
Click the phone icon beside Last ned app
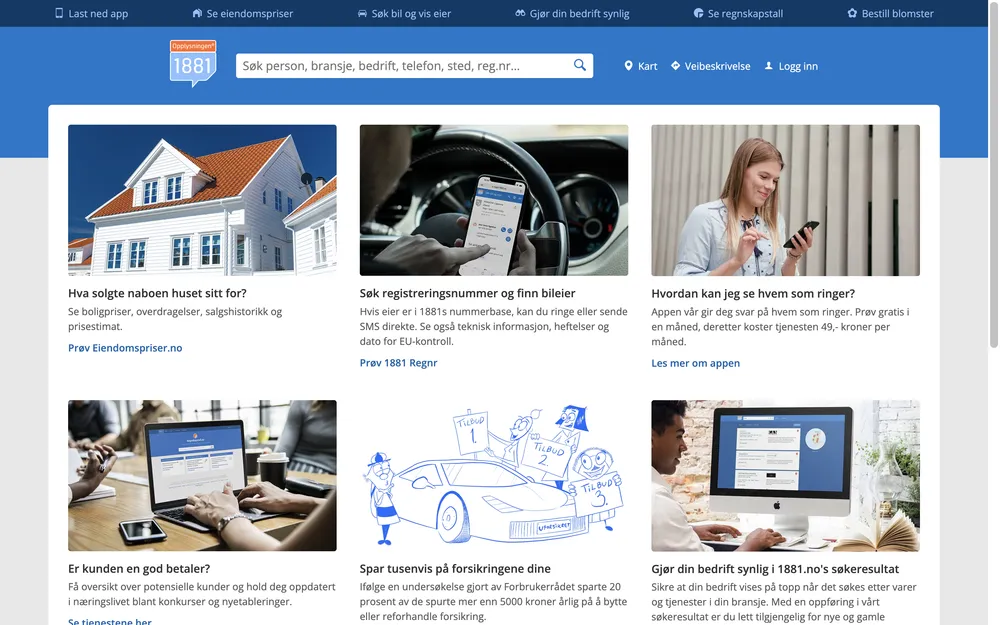[59, 14]
